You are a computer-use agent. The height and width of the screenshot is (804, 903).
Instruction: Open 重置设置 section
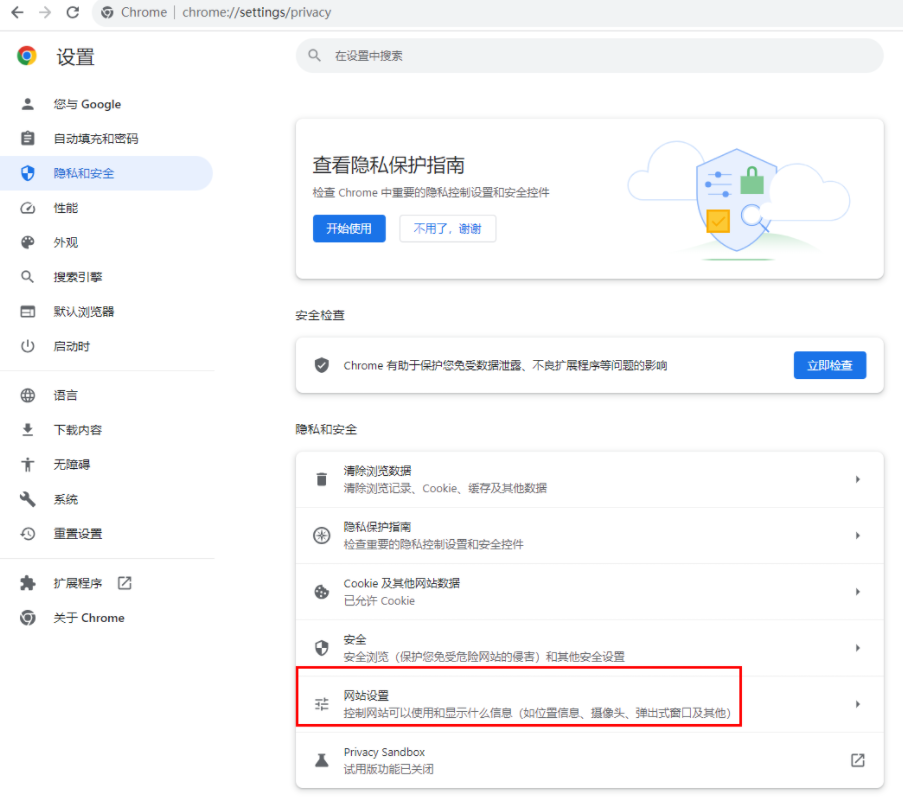tap(107, 533)
